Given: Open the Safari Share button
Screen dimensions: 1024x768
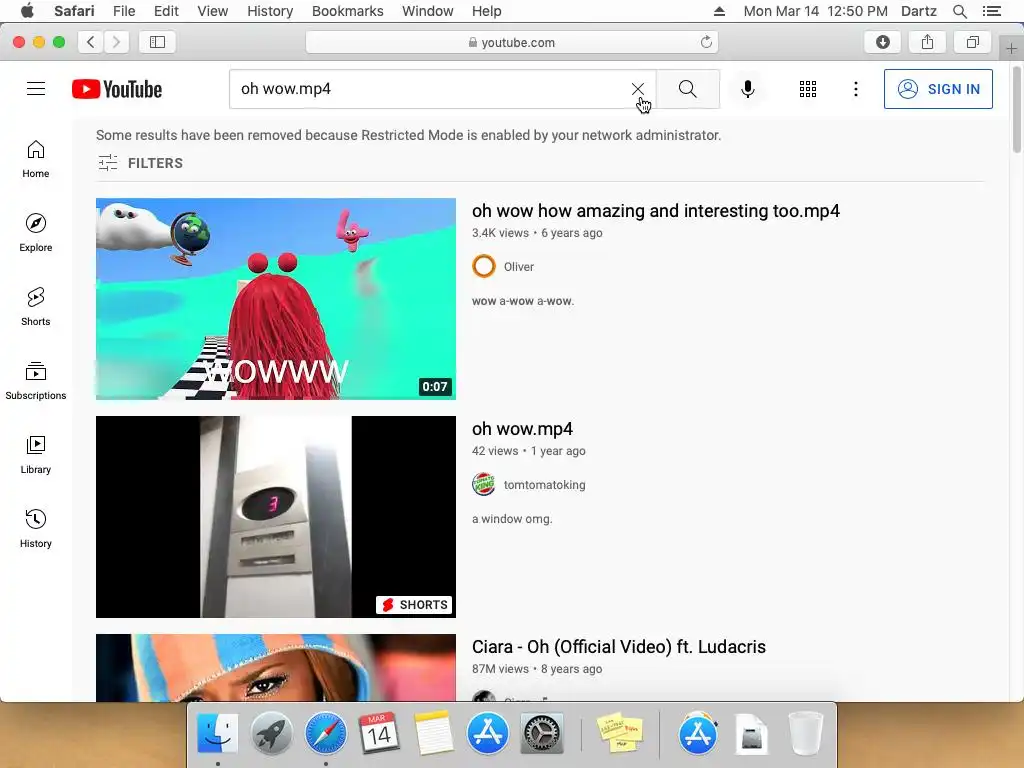Looking at the screenshot, I should pyautogui.click(x=927, y=42).
